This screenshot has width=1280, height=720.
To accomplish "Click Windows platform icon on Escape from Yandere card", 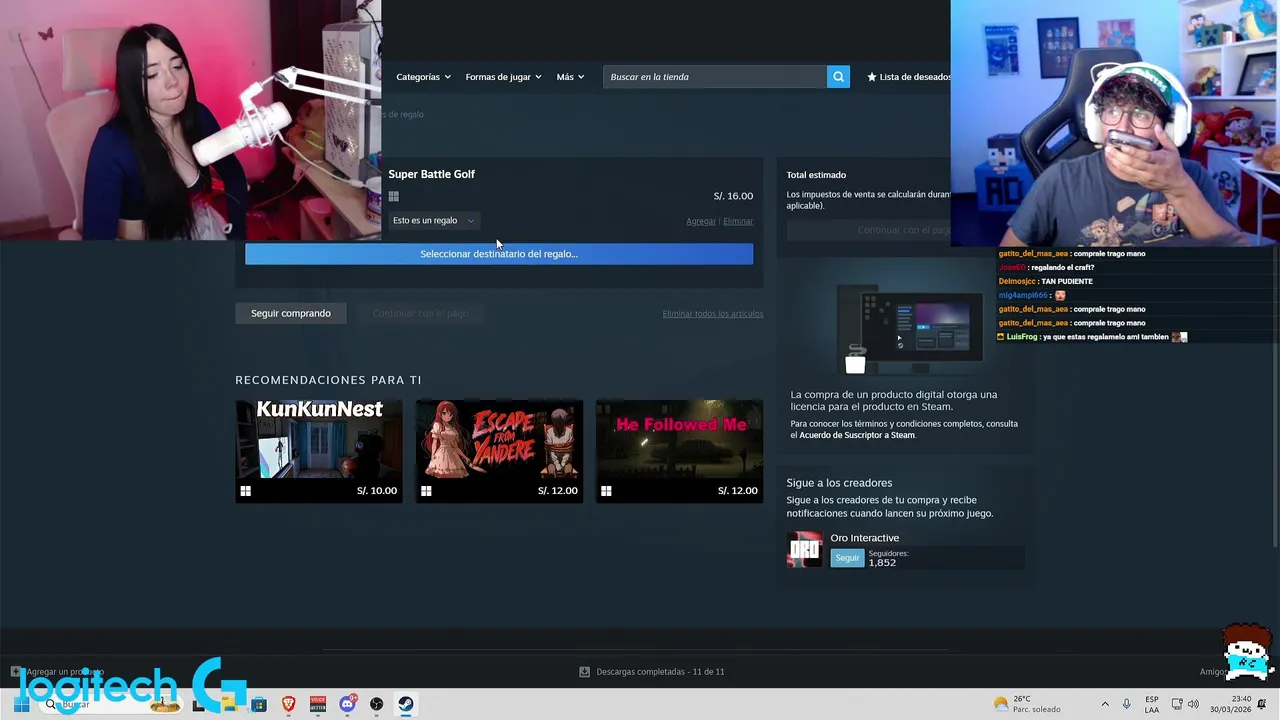I will [x=426, y=491].
